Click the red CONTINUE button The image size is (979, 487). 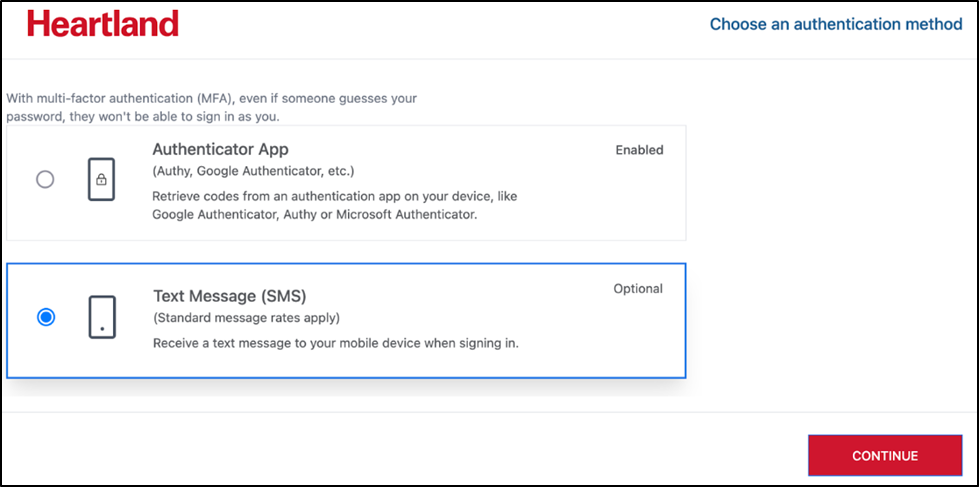(x=885, y=456)
